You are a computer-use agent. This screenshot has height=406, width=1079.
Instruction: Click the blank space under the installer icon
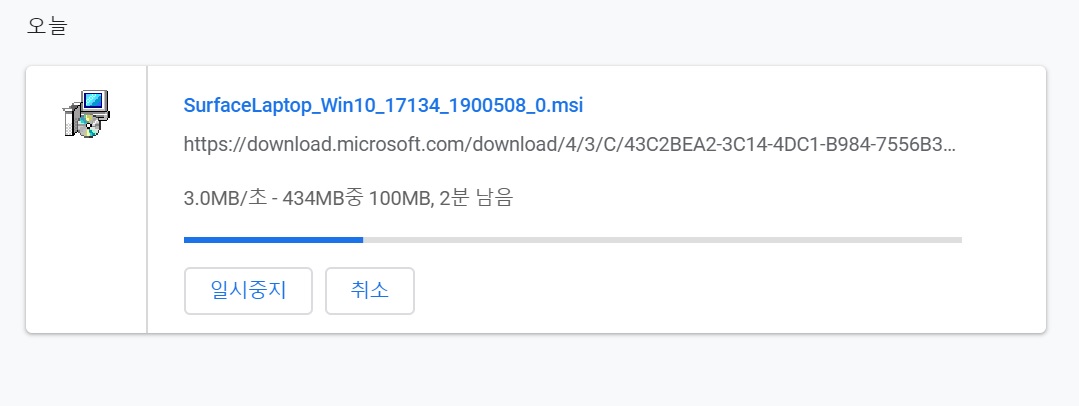[x=87, y=234]
